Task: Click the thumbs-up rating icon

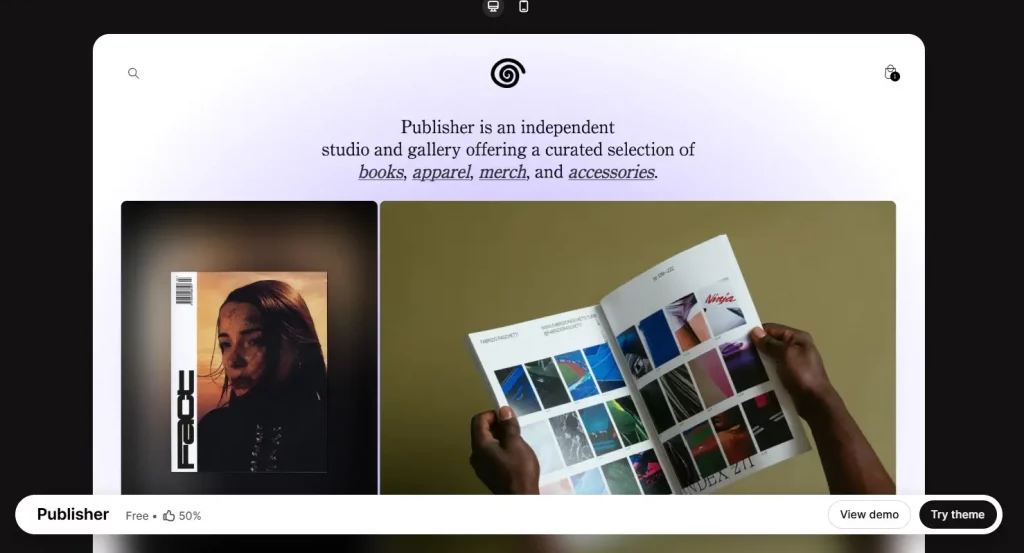Action: pos(169,516)
